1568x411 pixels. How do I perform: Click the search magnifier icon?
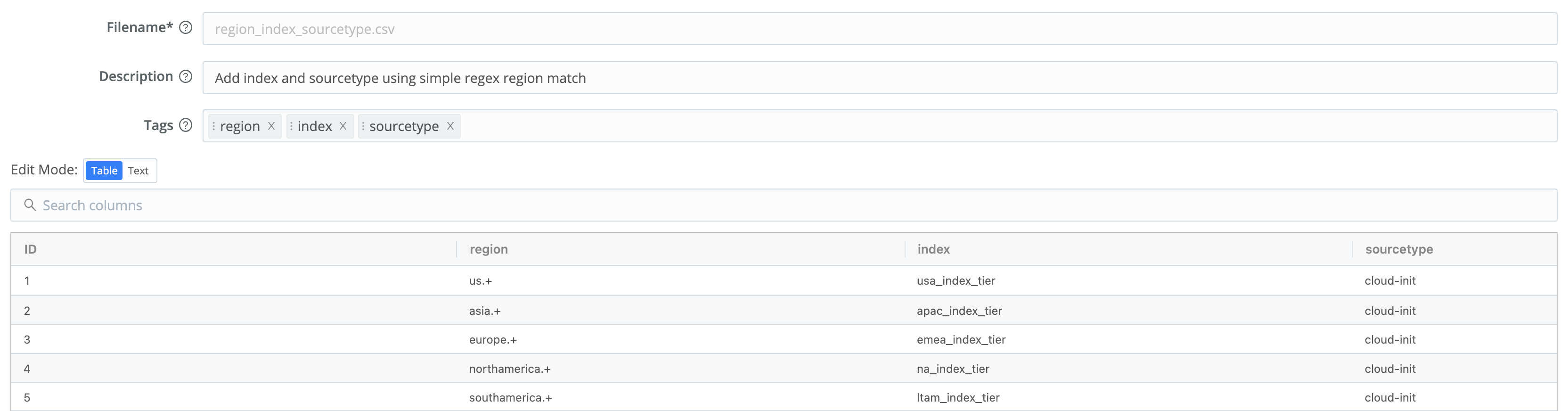29,205
